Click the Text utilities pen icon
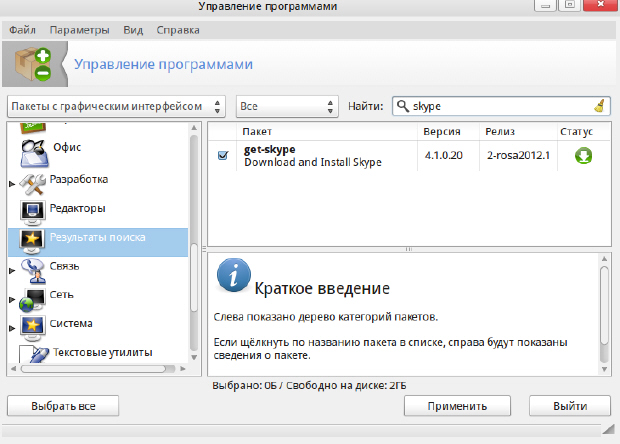Image resolution: width=620 pixels, height=444 pixels. (34, 354)
